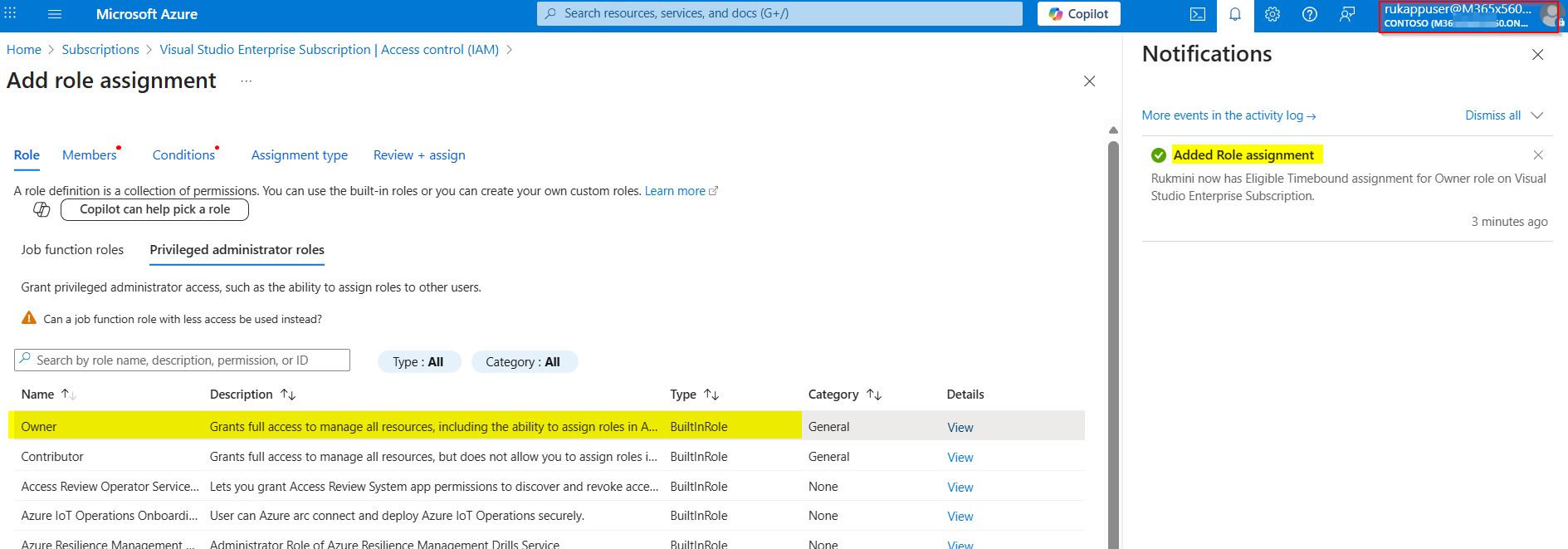Open Visual Studio Enterprise Subscription IAM breadcrumb
Image resolution: width=1568 pixels, height=549 pixels.
330,50
